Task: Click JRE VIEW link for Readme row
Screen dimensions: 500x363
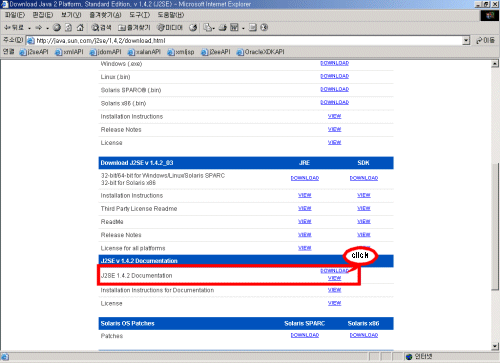Action: [305, 222]
